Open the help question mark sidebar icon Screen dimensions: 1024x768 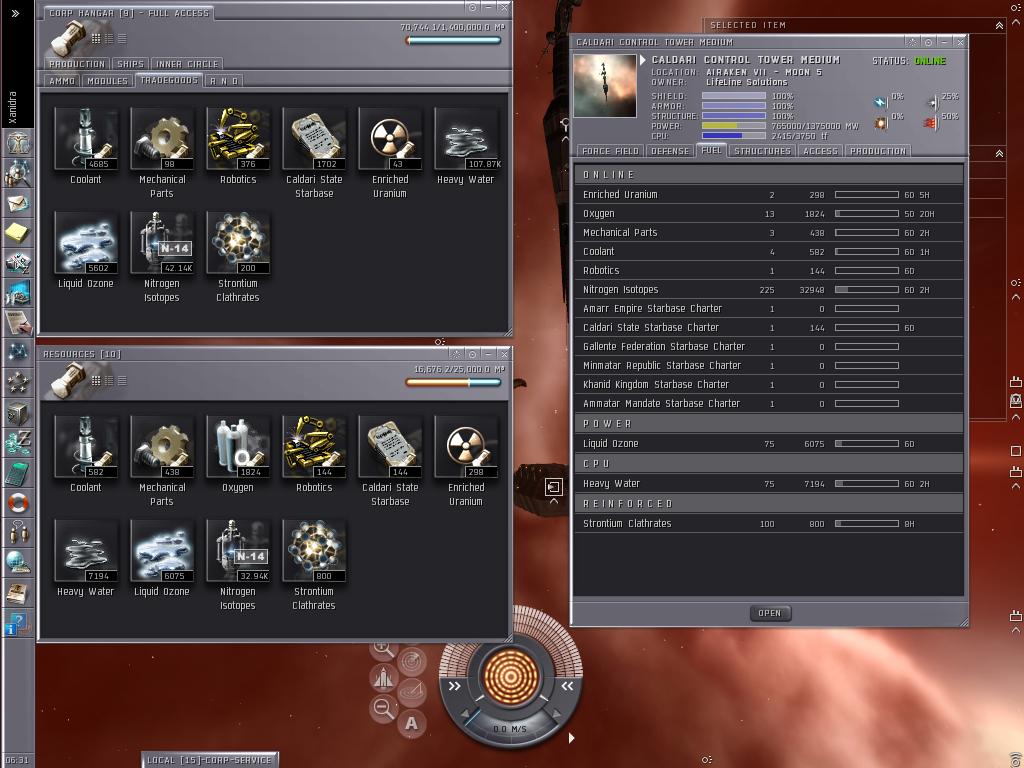tap(18, 623)
